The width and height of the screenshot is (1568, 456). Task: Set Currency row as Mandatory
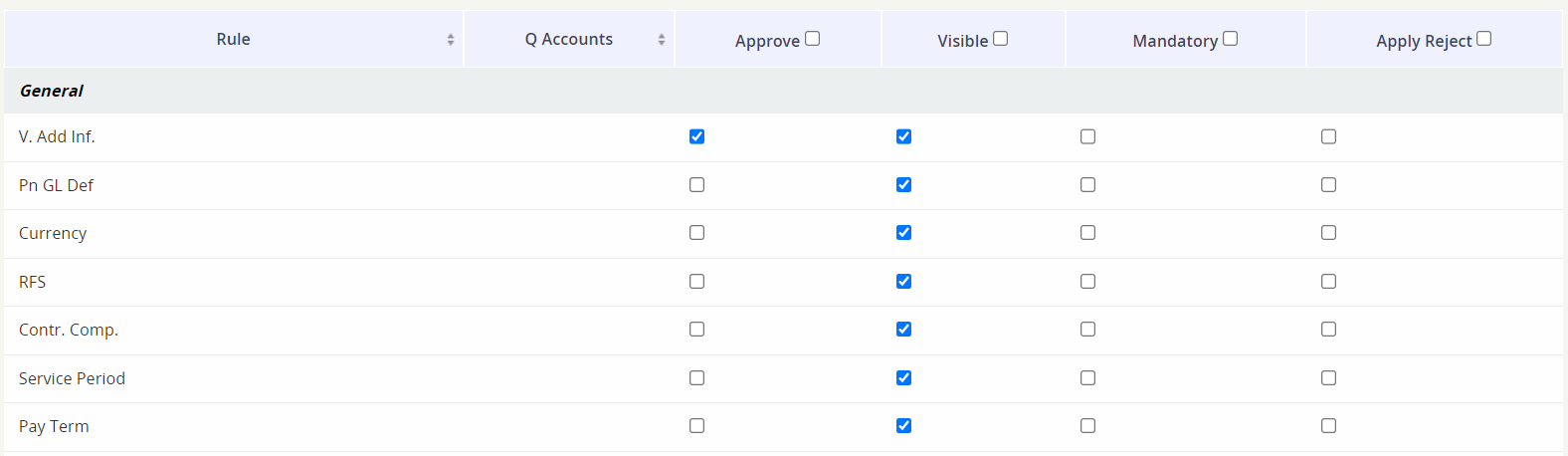point(1087,233)
